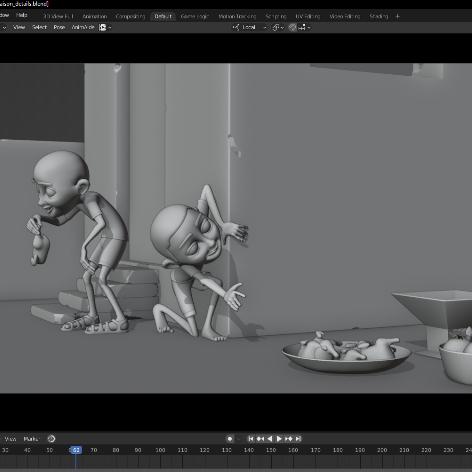Image resolution: width=472 pixels, height=472 pixels.
Task: Click the blue current frame indicator
Action: pos(76,450)
